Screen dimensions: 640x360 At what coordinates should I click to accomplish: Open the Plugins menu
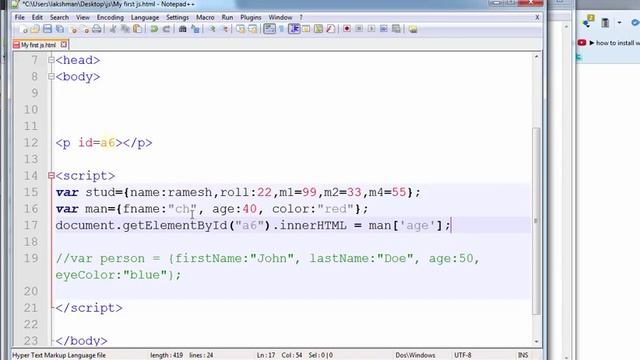[x=251, y=18]
